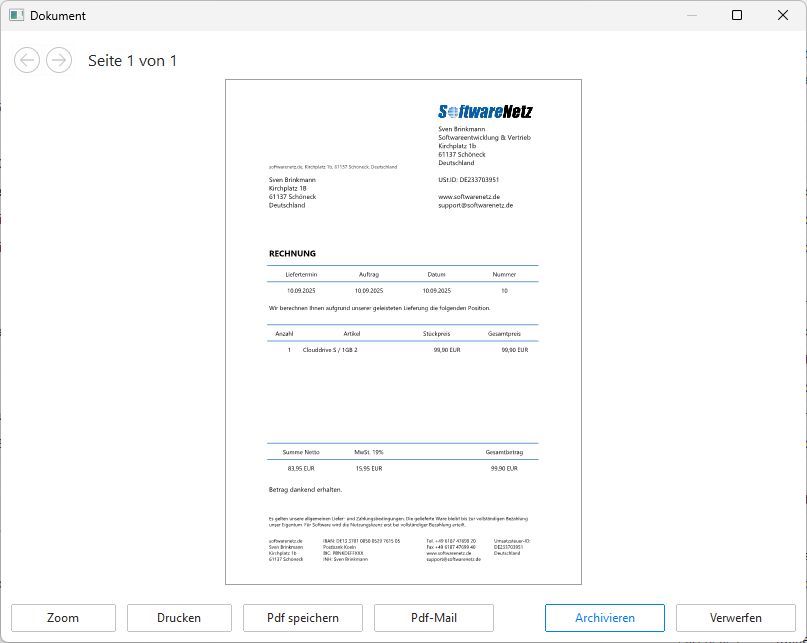Click the 'Betrag dankend erhalten.' line
The image size is (807, 643).
coord(305,490)
